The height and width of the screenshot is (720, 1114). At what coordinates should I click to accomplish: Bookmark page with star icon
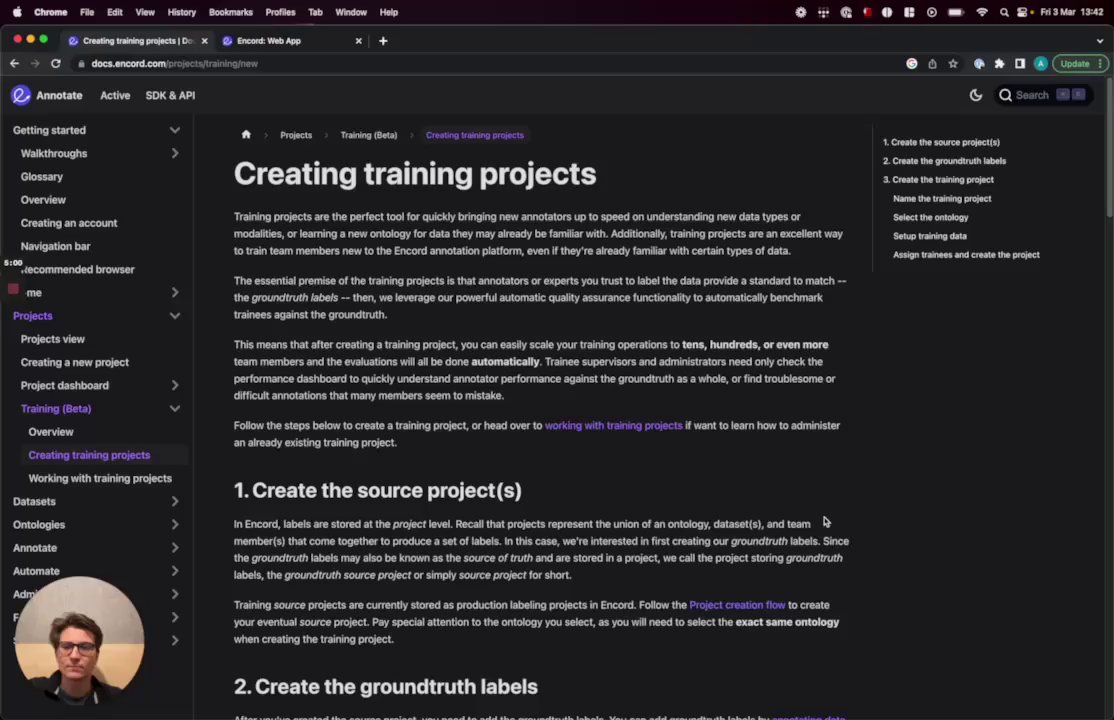click(953, 64)
